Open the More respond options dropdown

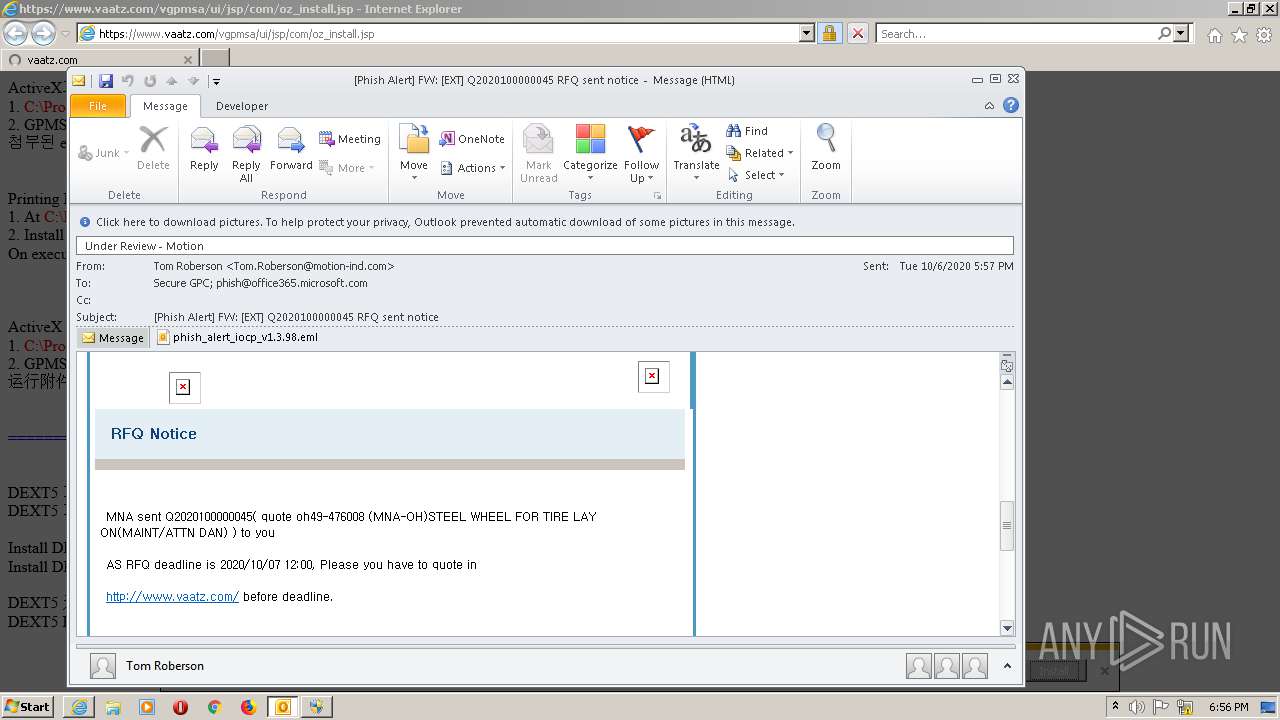[347, 168]
